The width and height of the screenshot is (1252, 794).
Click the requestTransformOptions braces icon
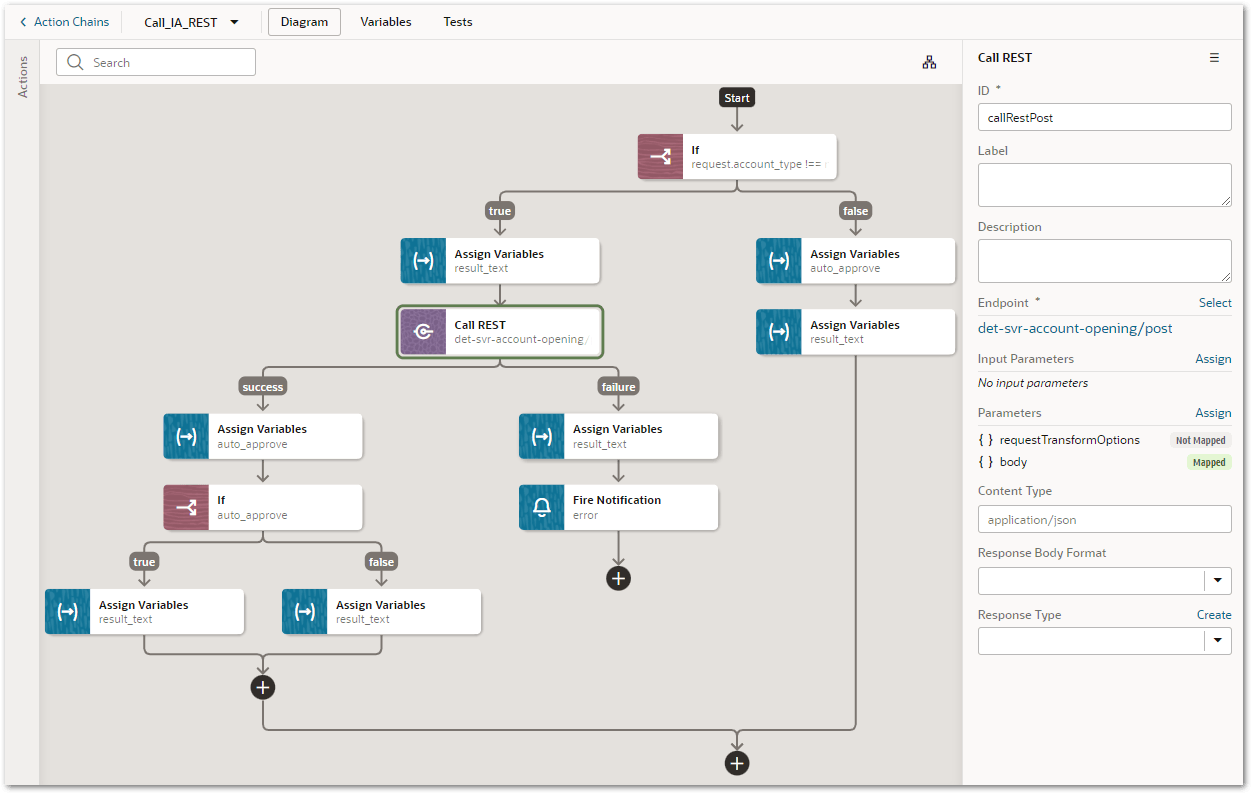985,440
